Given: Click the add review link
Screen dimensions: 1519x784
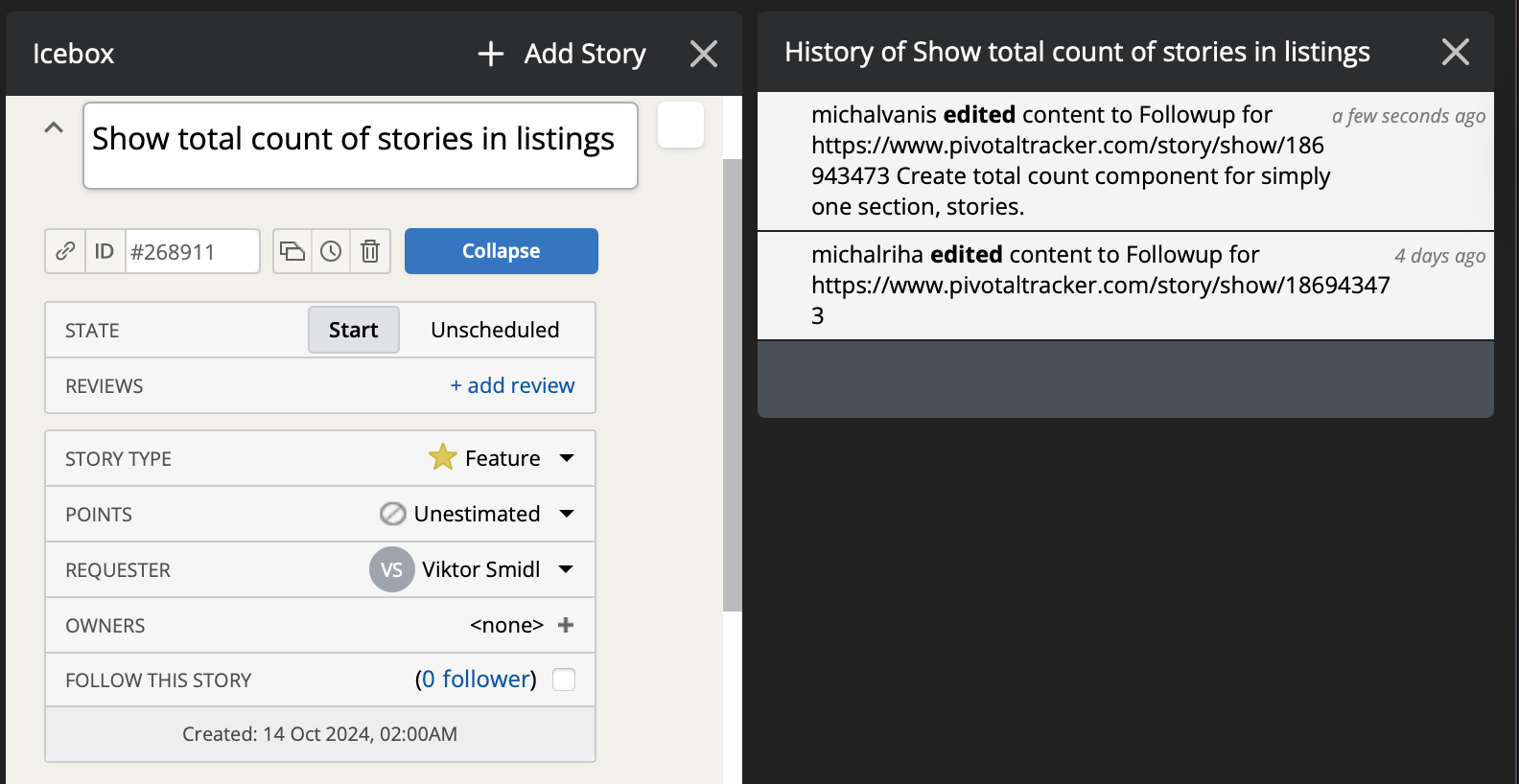Looking at the screenshot, I should [x=513, y=385].
